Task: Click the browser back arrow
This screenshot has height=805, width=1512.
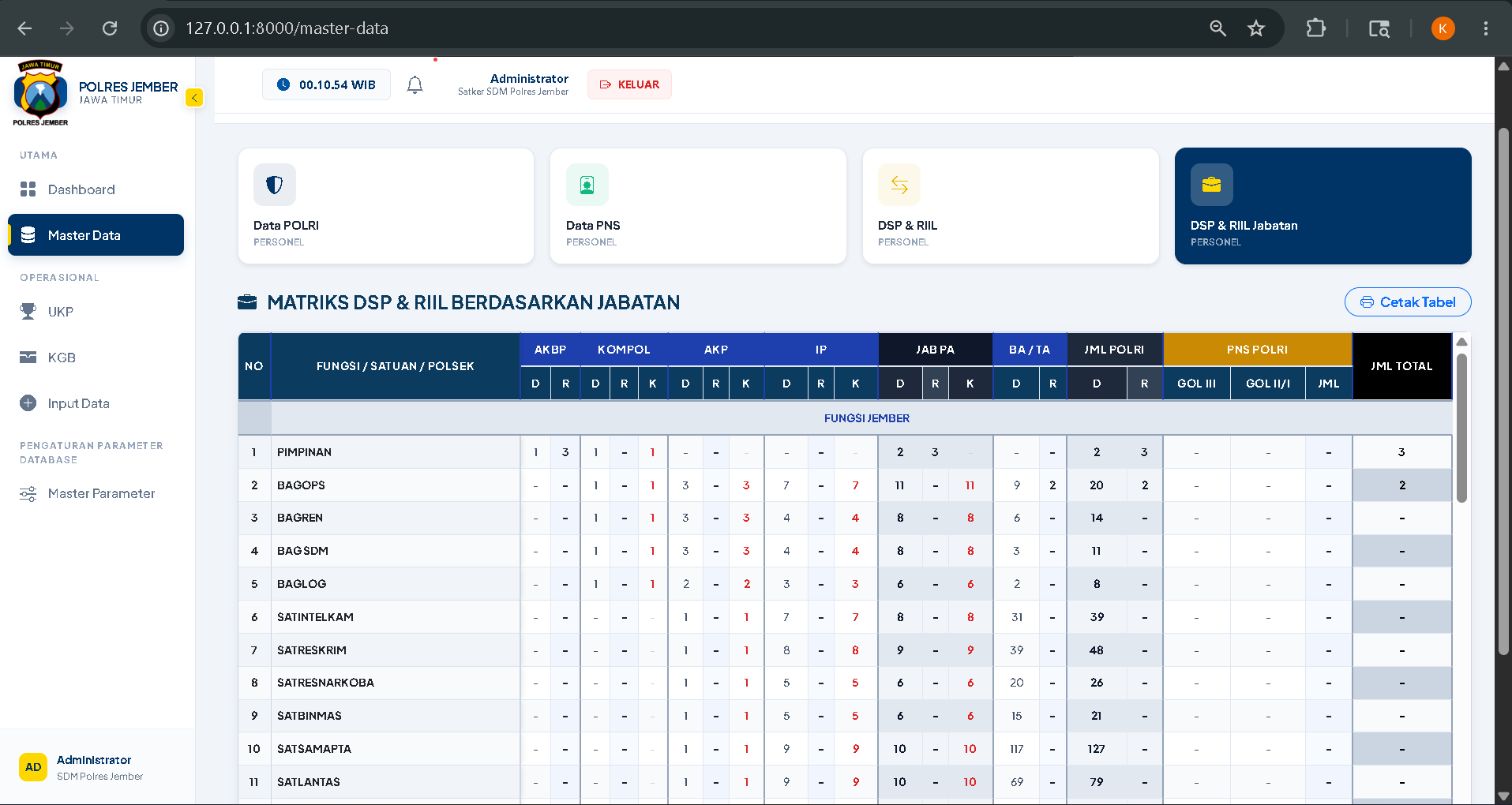Action: coord(24,28)
